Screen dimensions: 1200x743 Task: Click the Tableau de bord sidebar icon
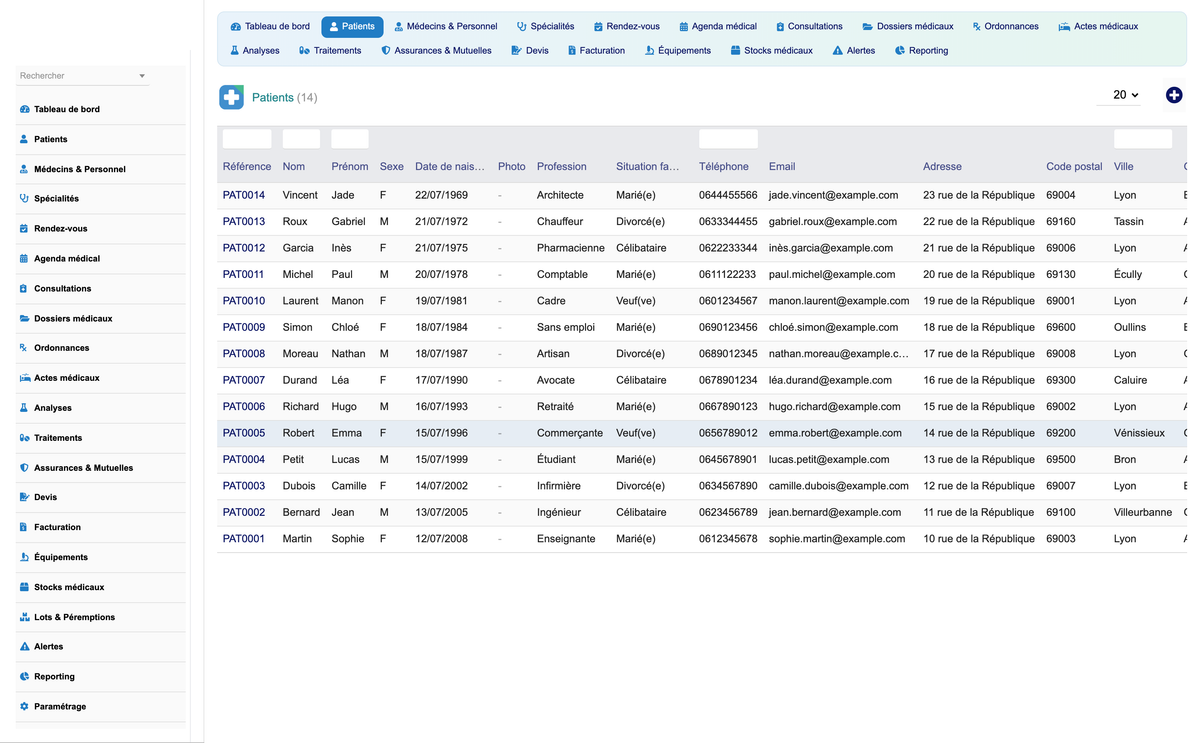point(24,109)
